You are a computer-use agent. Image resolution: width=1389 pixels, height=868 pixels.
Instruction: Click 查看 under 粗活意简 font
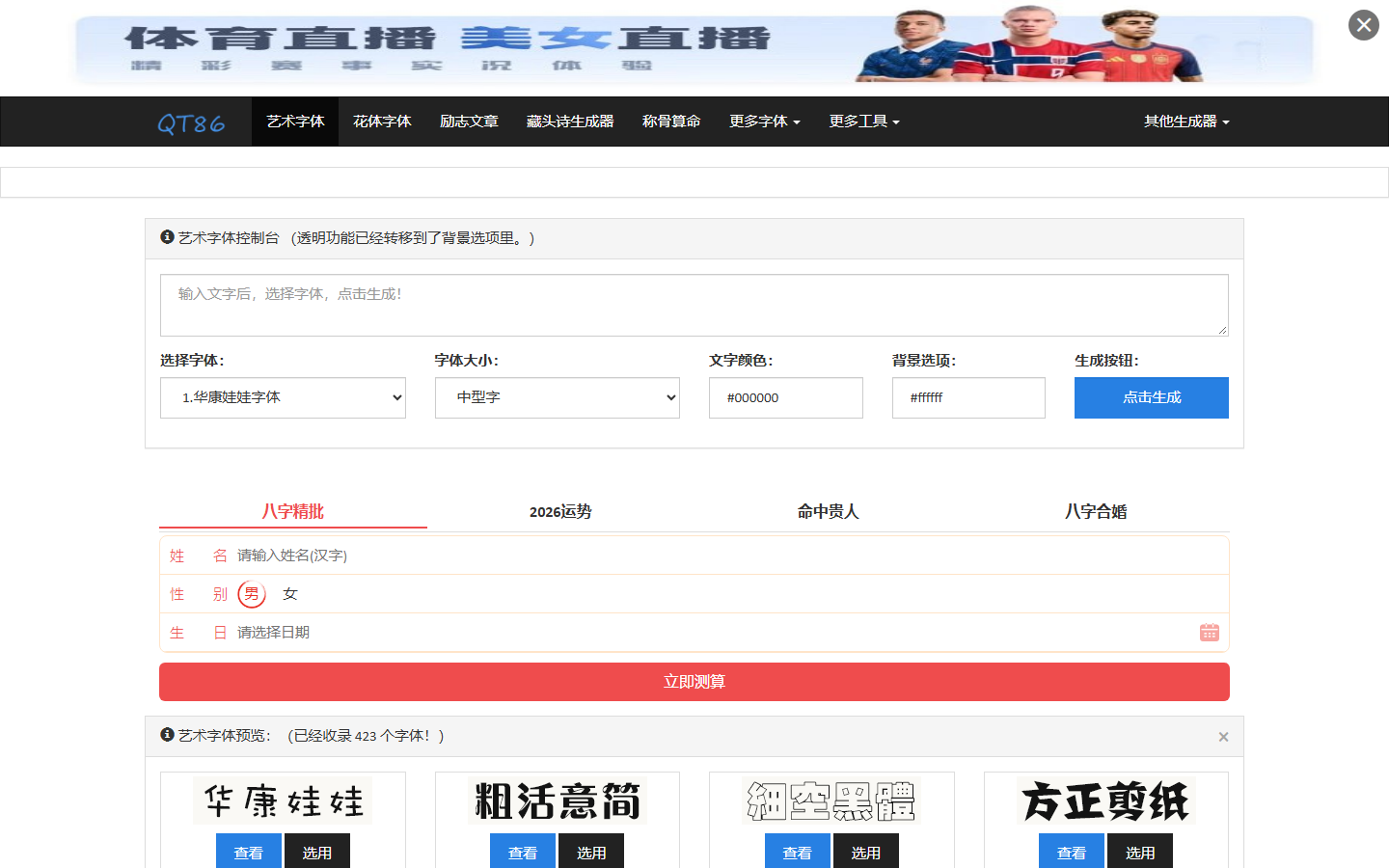point(523,852)
